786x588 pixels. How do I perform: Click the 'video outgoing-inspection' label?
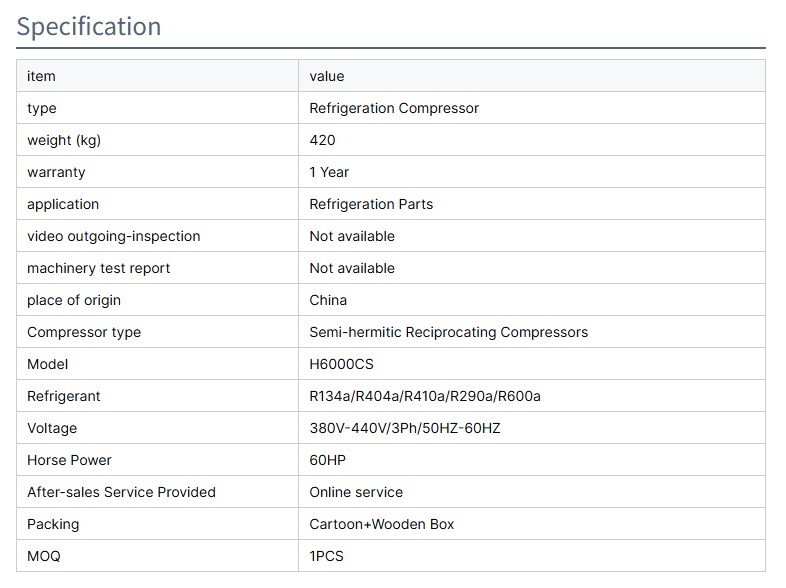tap(113, 236)
